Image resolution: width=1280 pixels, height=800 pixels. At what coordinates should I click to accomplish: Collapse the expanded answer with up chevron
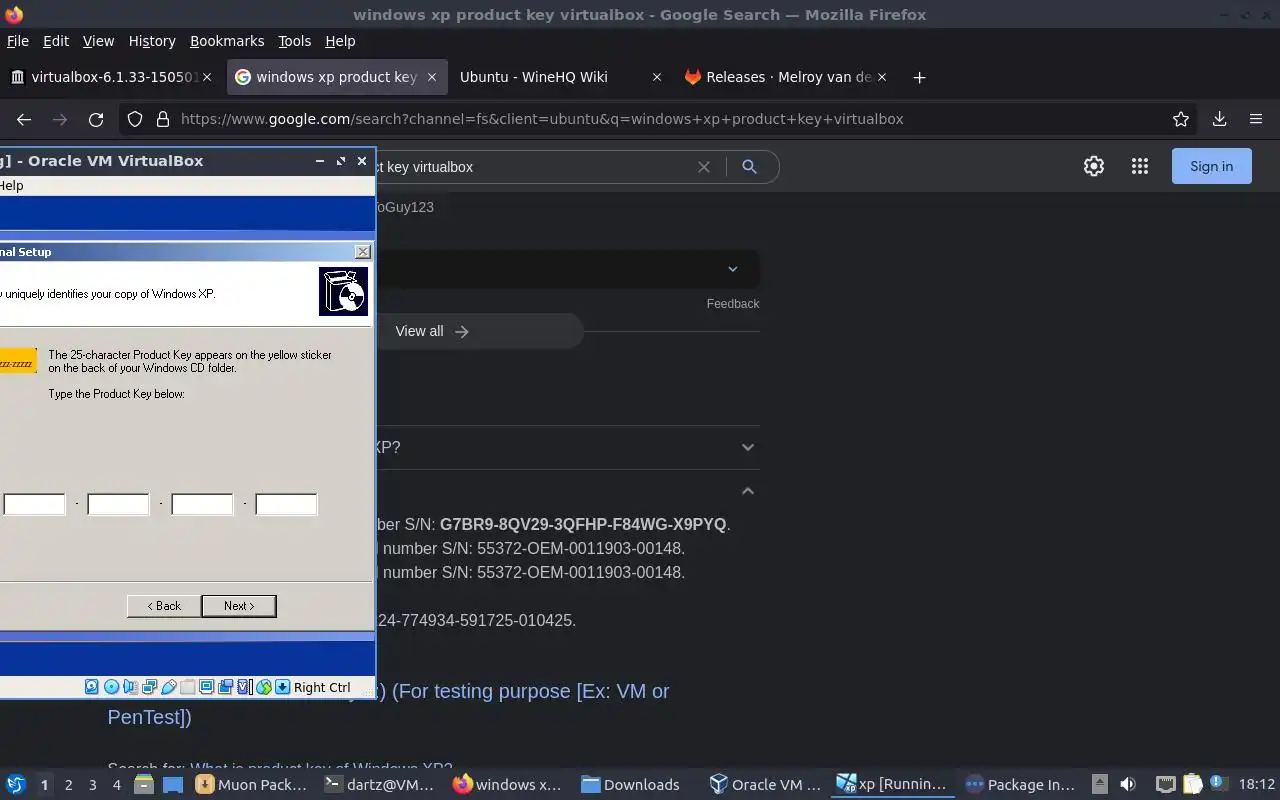click(x=748, y=491)
